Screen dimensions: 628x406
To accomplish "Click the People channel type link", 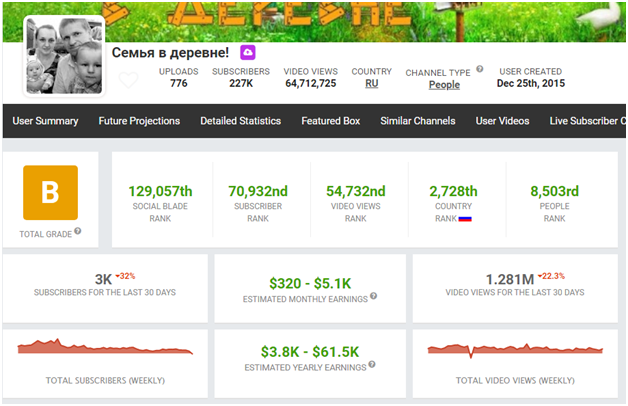I will 444,84.
